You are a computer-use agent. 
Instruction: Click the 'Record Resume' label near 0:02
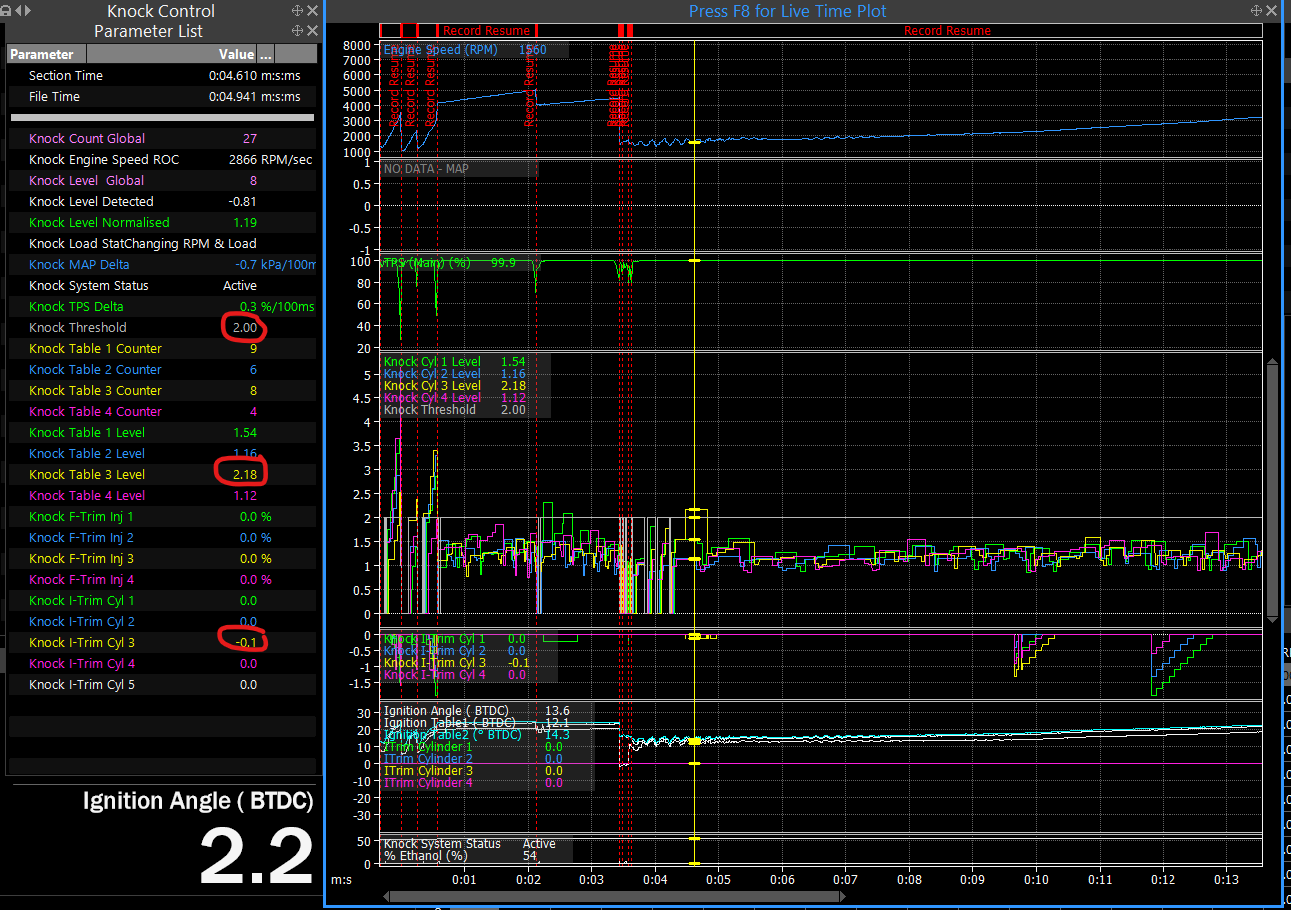coord(487,31)
